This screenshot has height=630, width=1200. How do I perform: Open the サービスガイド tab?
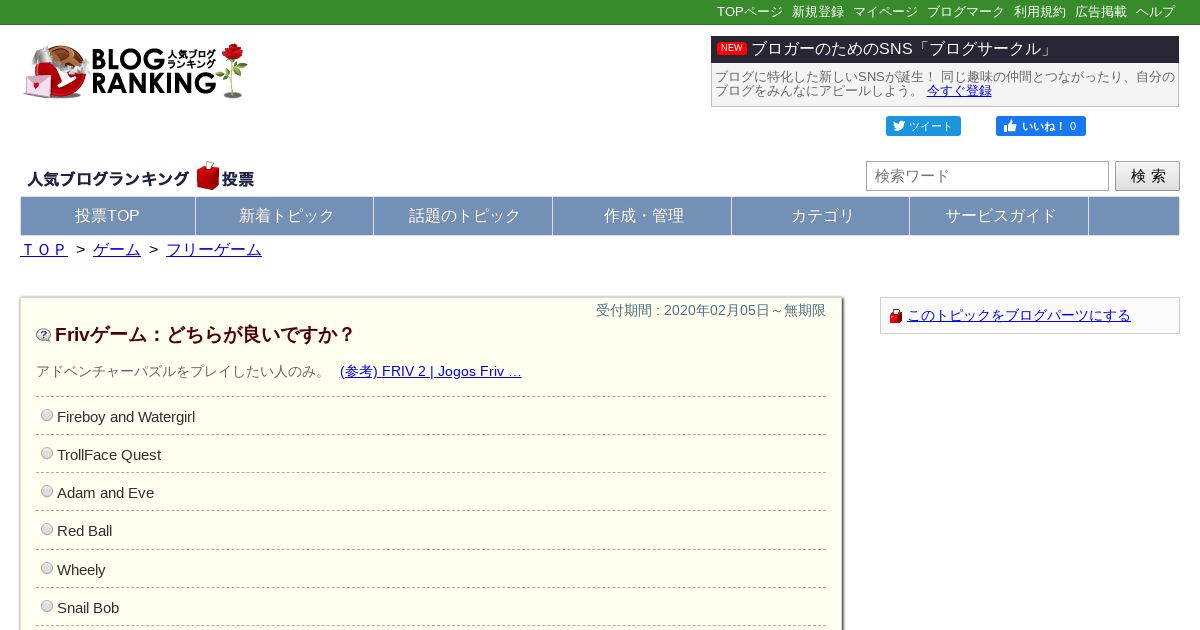tap(1000, 216)
